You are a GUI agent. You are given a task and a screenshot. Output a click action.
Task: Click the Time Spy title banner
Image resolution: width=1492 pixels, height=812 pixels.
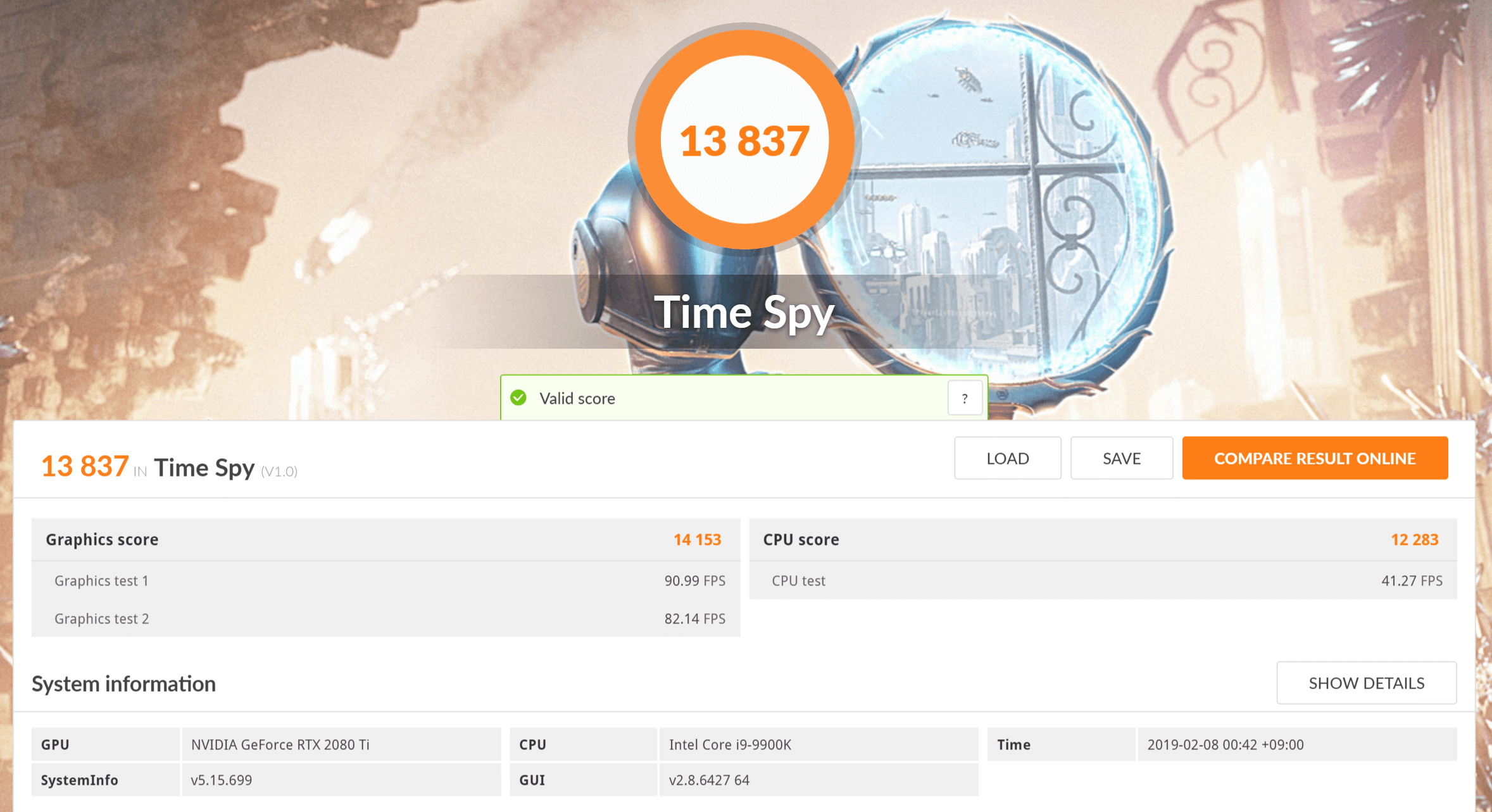[744, 312]
